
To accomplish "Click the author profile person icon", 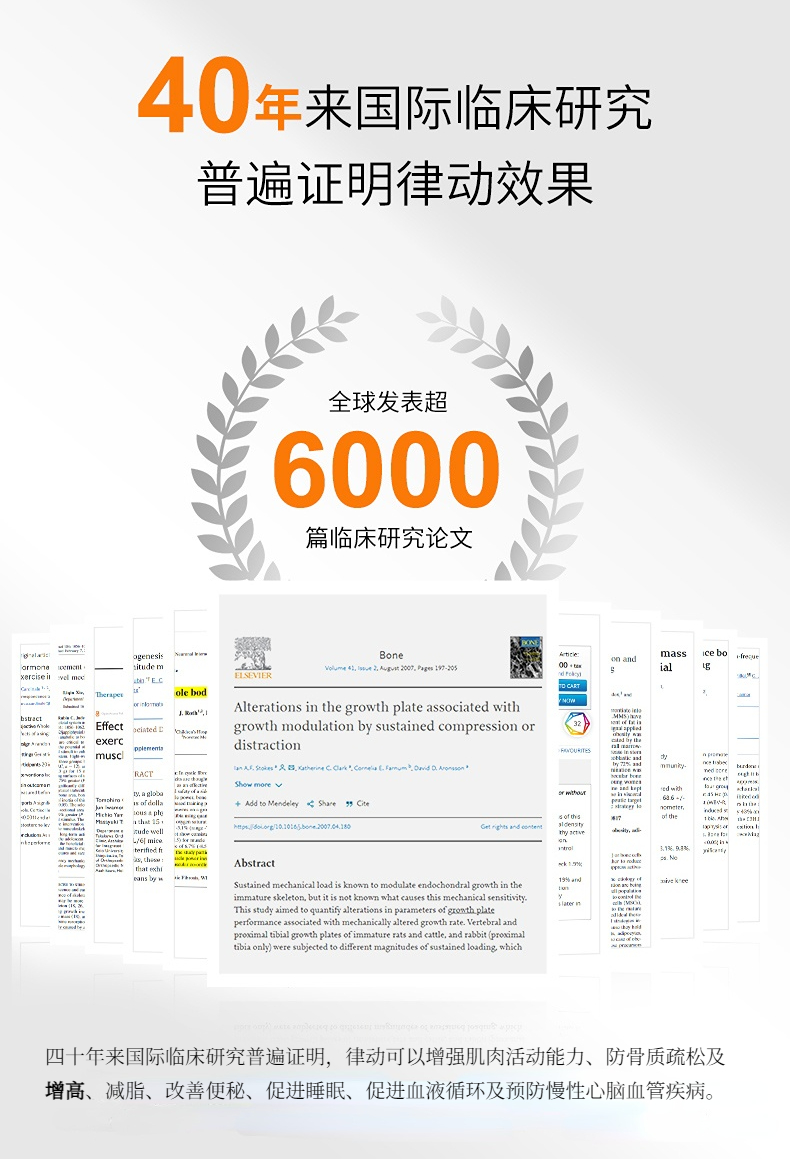I will point(282,767).
